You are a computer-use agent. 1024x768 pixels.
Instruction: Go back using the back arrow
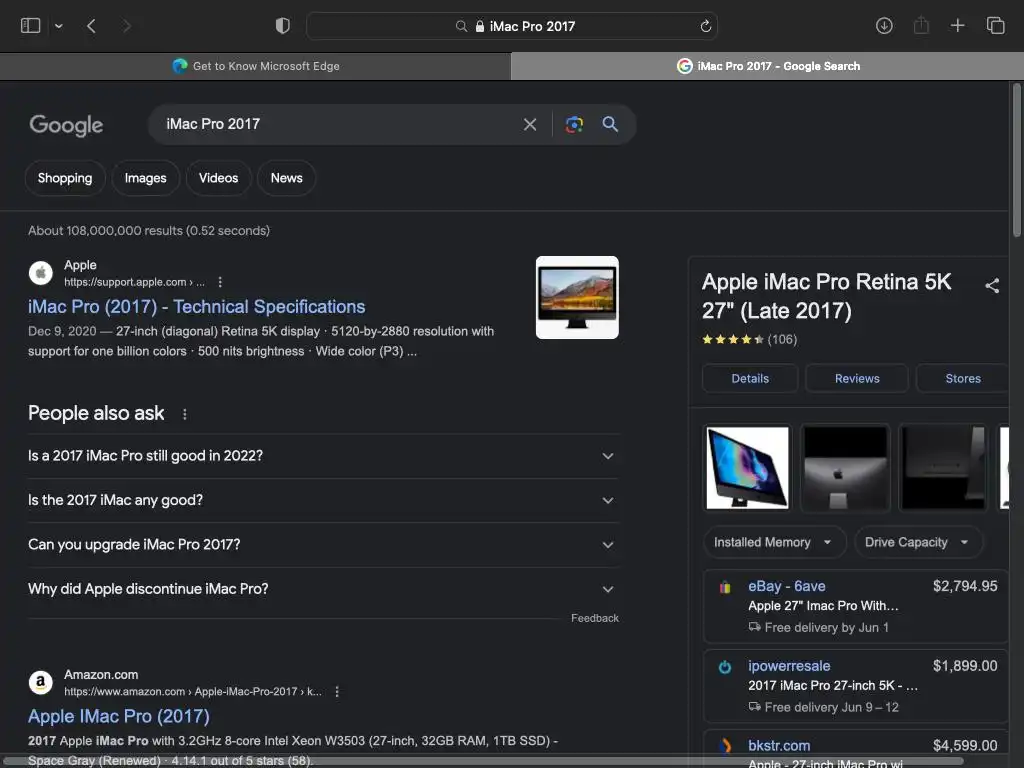tap(91, 26)
